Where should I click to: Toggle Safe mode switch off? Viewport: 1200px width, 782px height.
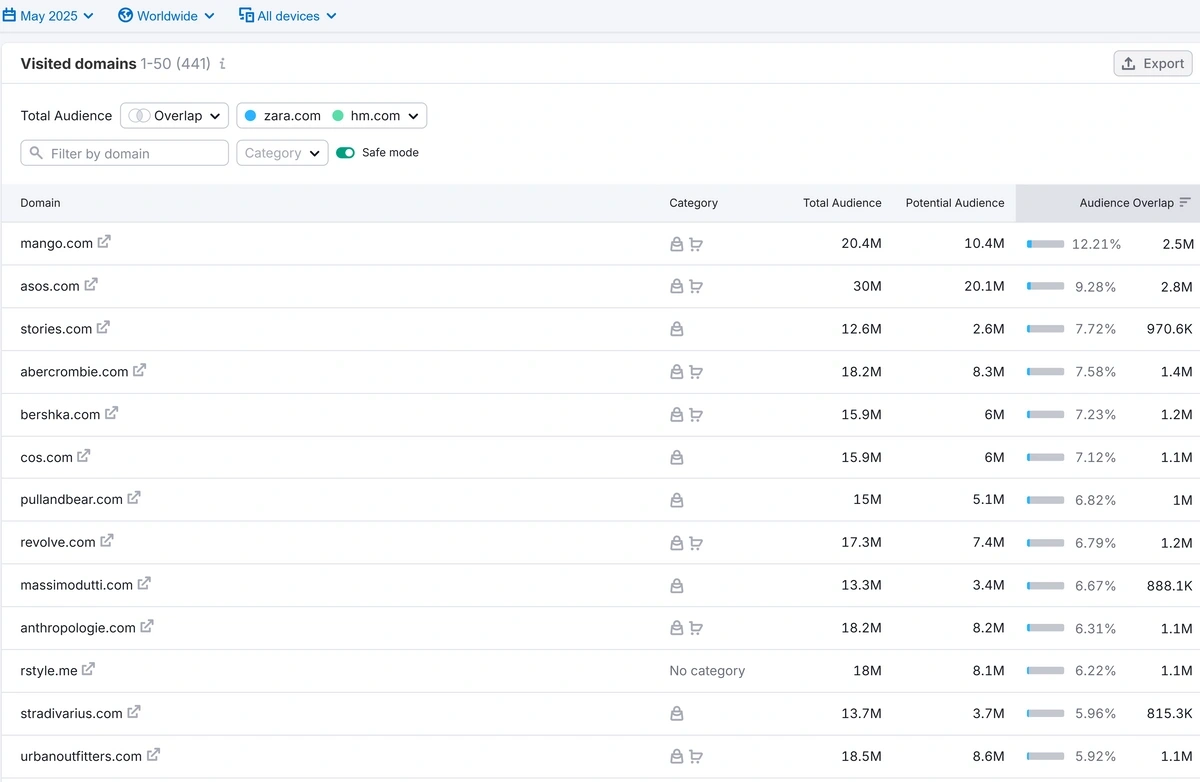345,153
